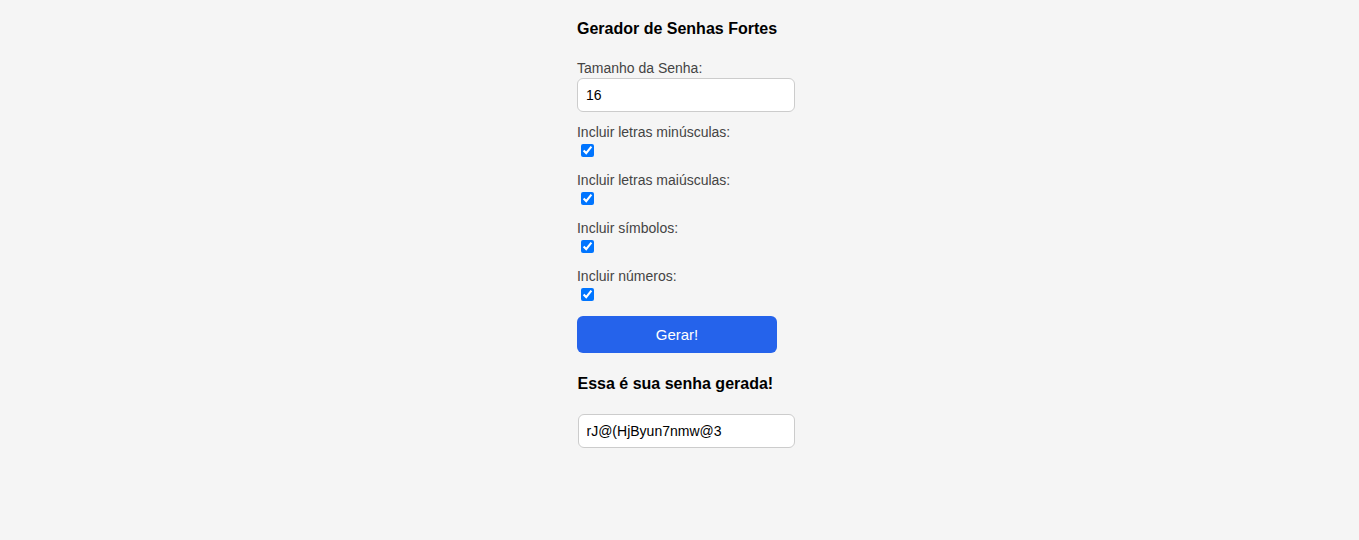Click the blue Gerar! button
The height and width of the screenshot is (540, 1359).
coord(677,335)
